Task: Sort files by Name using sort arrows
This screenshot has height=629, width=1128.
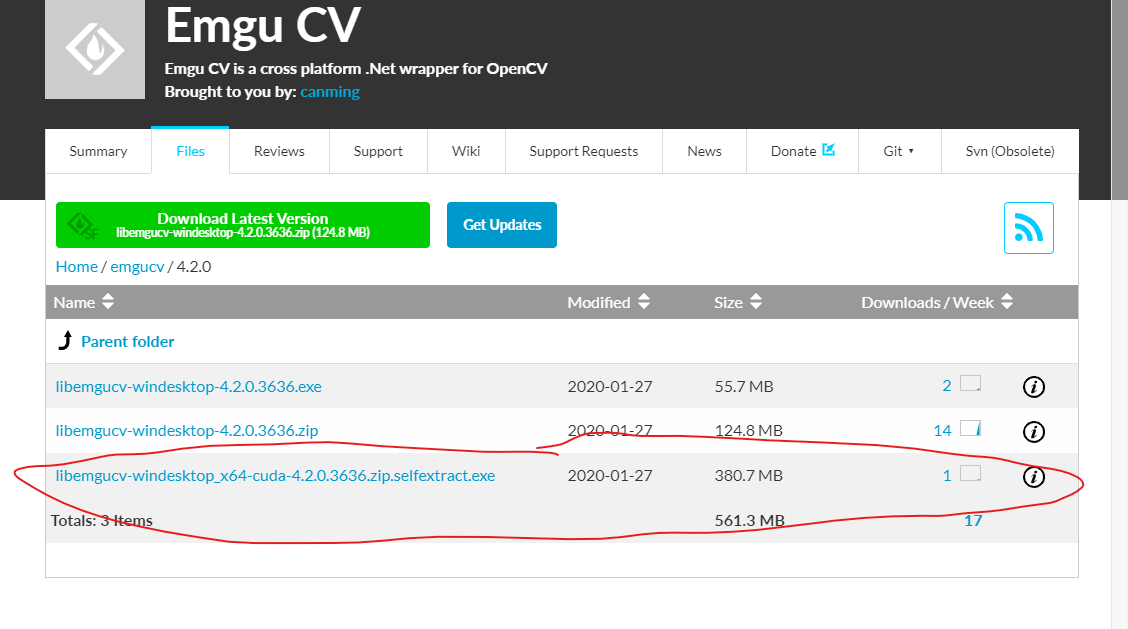Action: click(x=108, y=302)
